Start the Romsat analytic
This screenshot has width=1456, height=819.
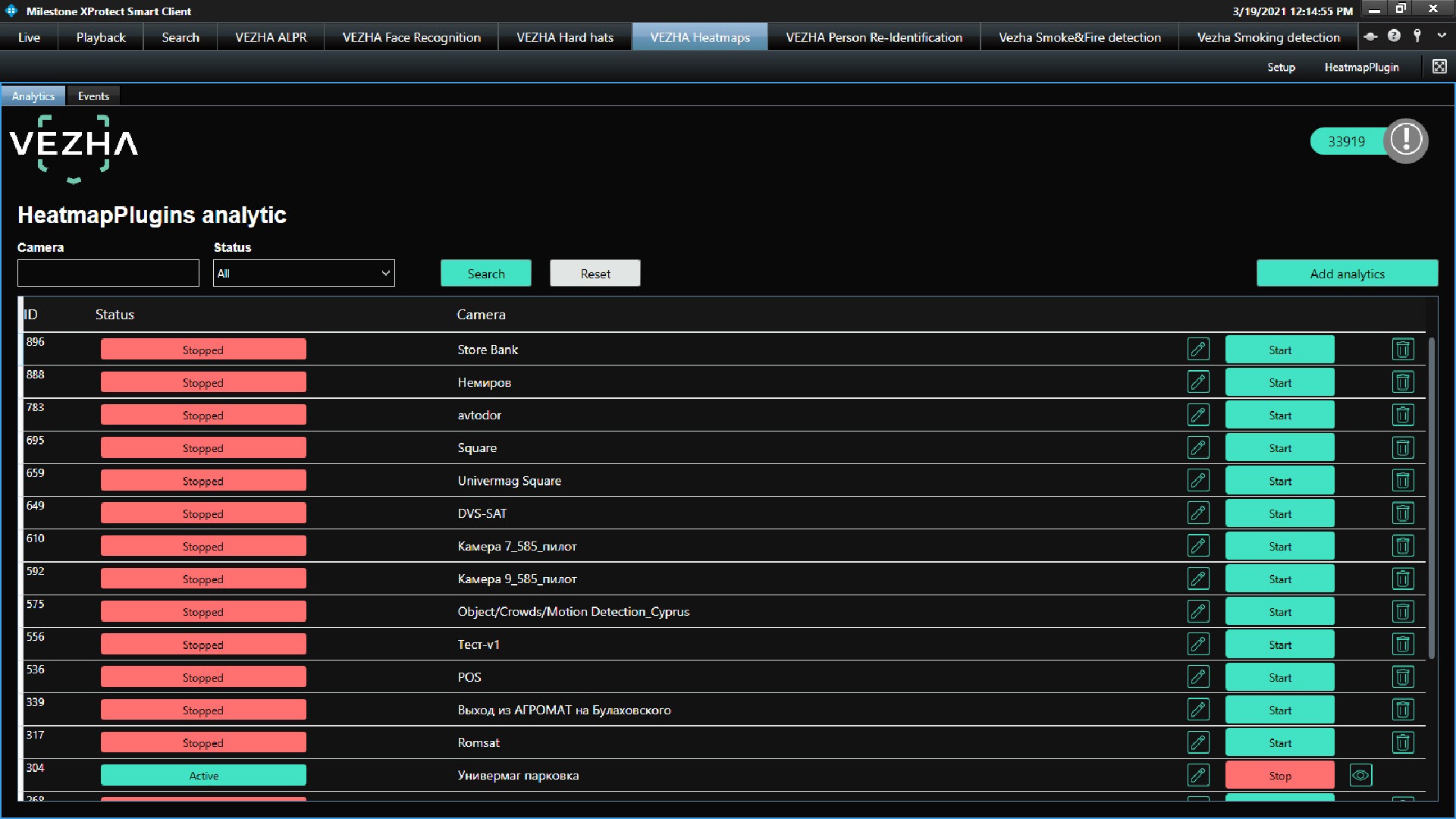click(x=1280, y=742)
